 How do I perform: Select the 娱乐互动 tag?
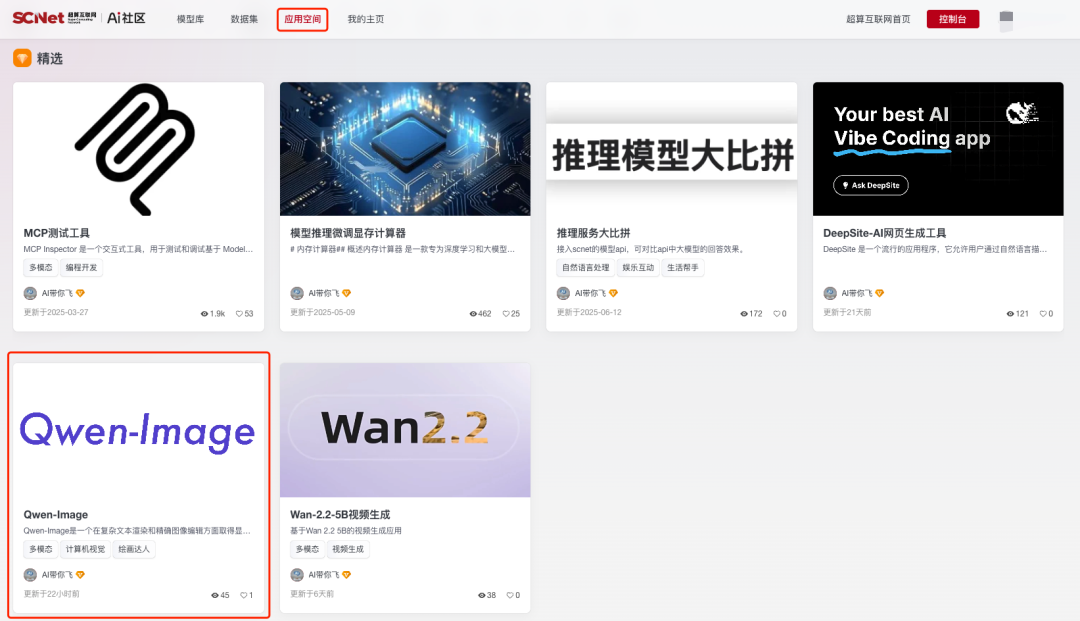click(638, 267)
